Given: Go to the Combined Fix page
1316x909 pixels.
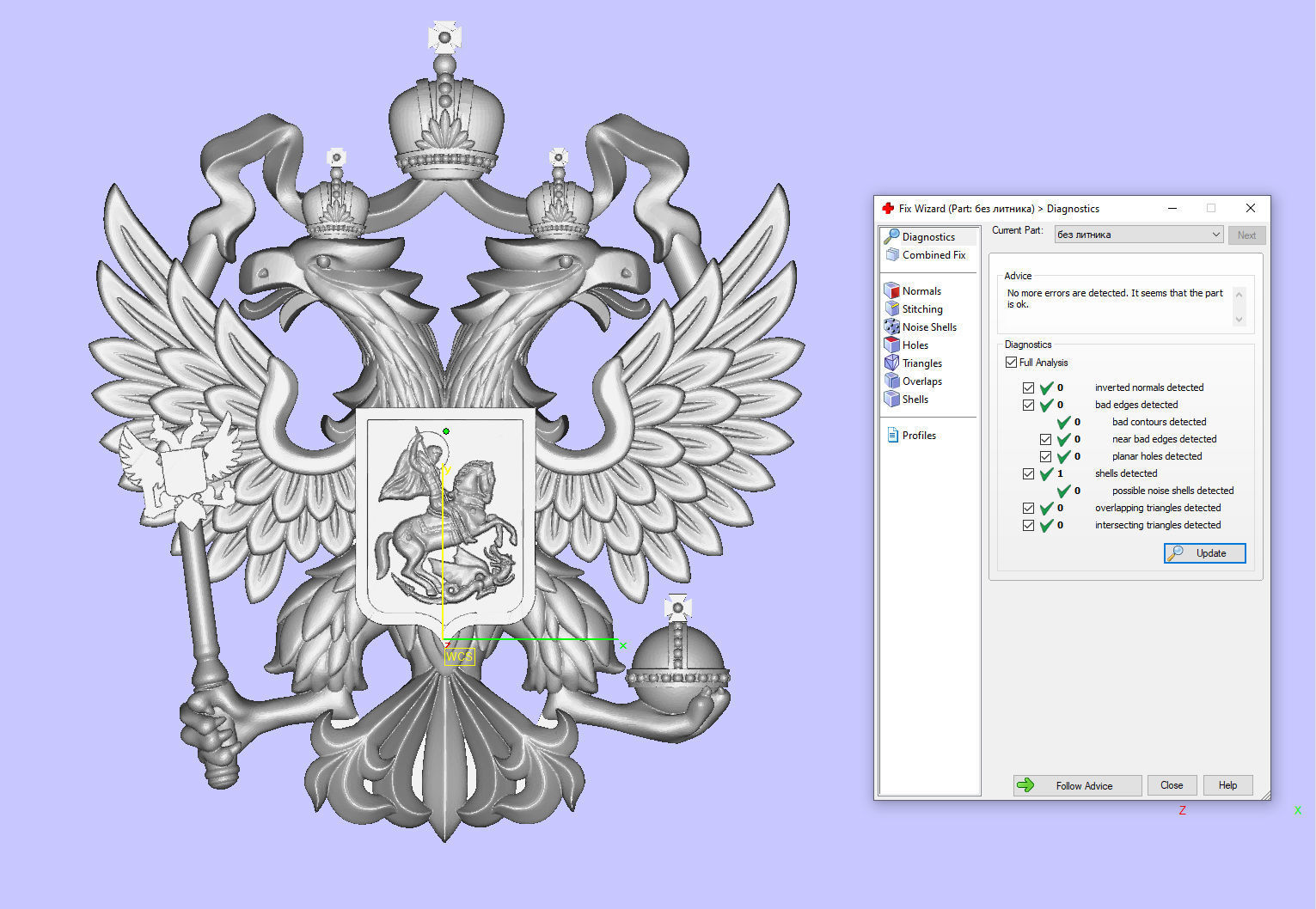Looking at the screenshot, I should 933,254.
